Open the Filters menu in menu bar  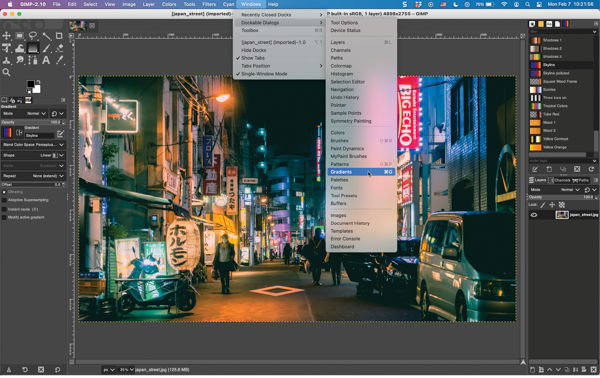[x=209, y=4]
